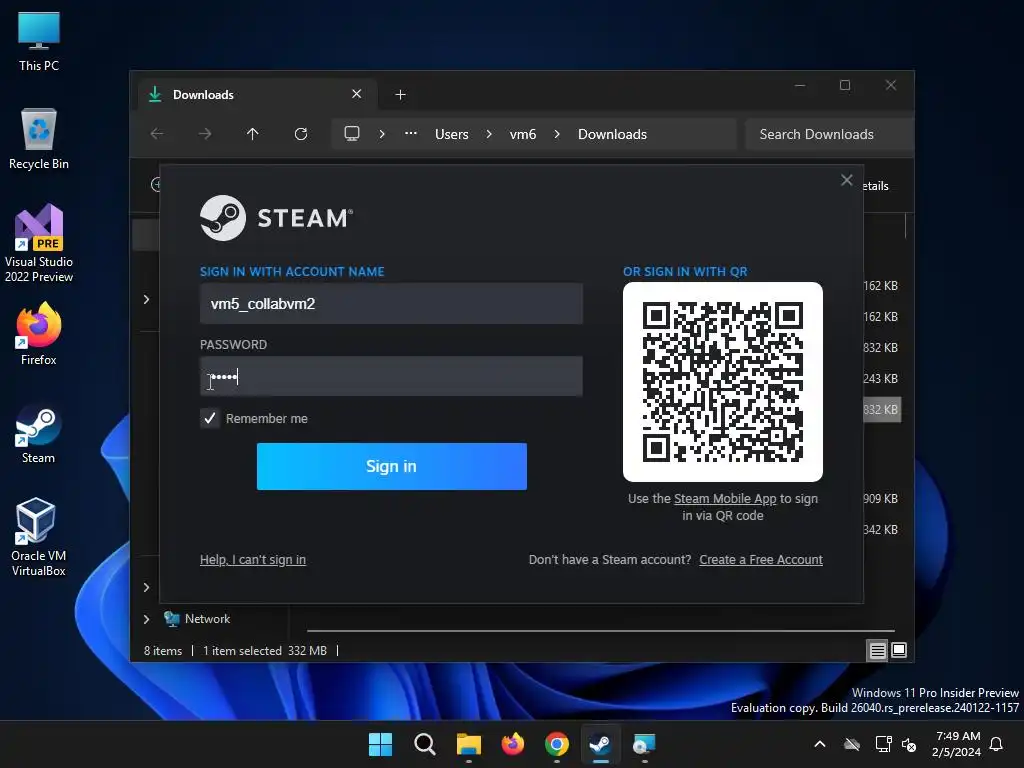Open the Steam desktop shortcut
This screenshot has width=1024, height=768.
(x=39, y=434)
